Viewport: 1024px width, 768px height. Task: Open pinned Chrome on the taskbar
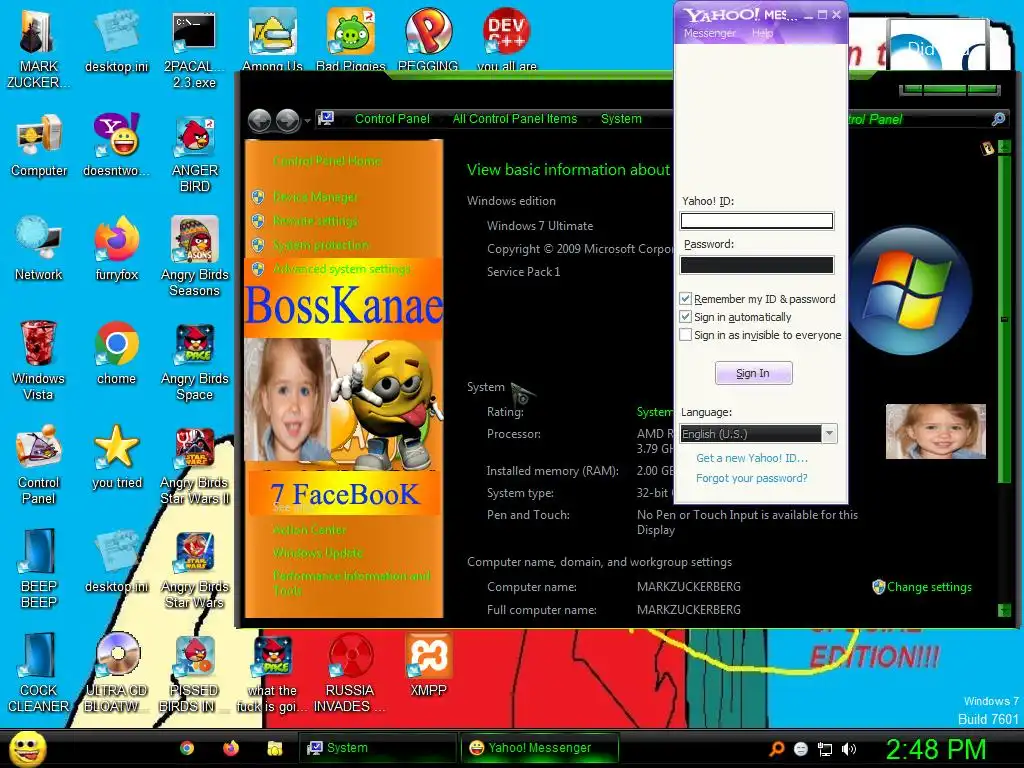(187, 748)
